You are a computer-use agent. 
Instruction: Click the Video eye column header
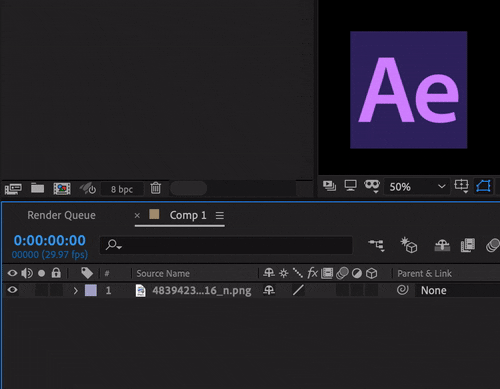[12, 273]
